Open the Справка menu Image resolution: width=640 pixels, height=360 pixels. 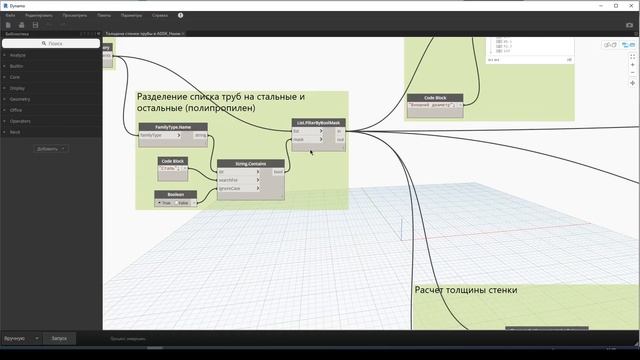coord(160,15)
